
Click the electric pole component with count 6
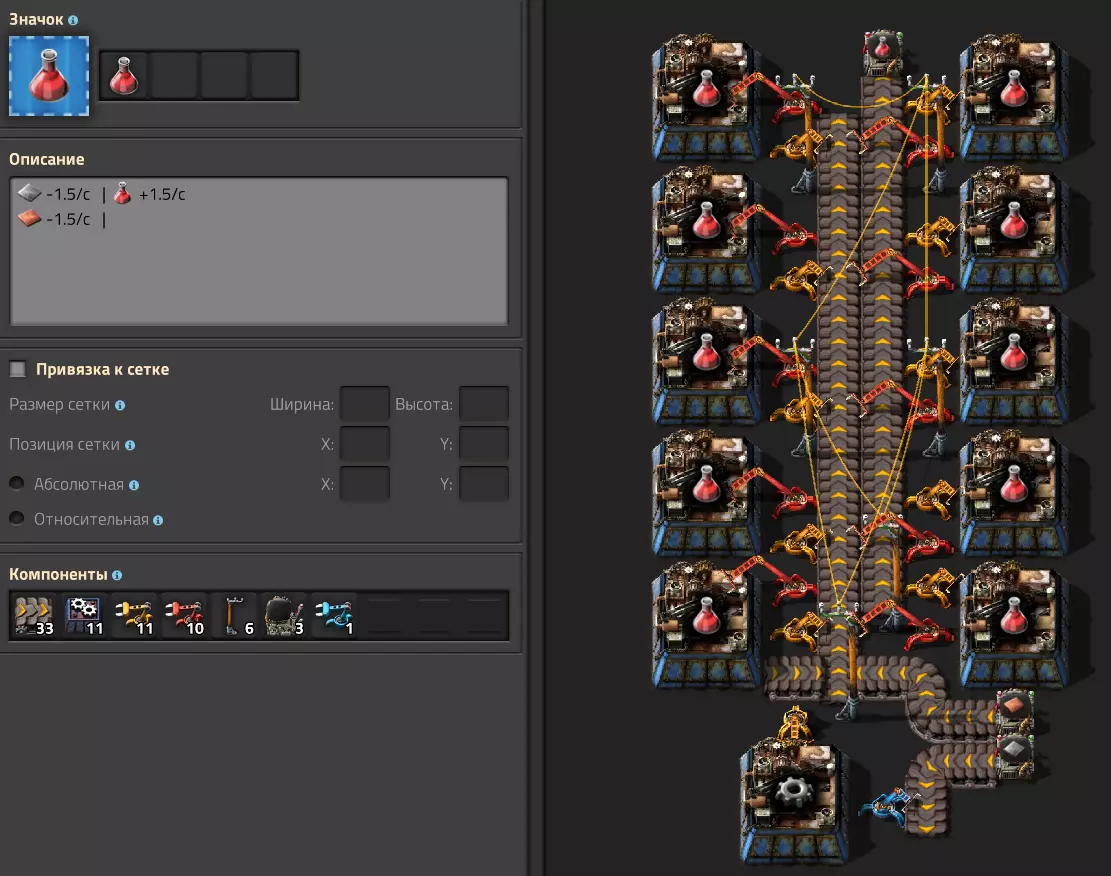click(234, 616)
